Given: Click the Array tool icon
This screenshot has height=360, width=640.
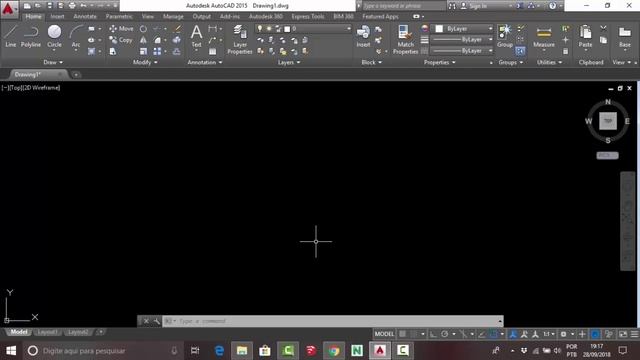Looking at the screenshot, I should click(157, 51).
